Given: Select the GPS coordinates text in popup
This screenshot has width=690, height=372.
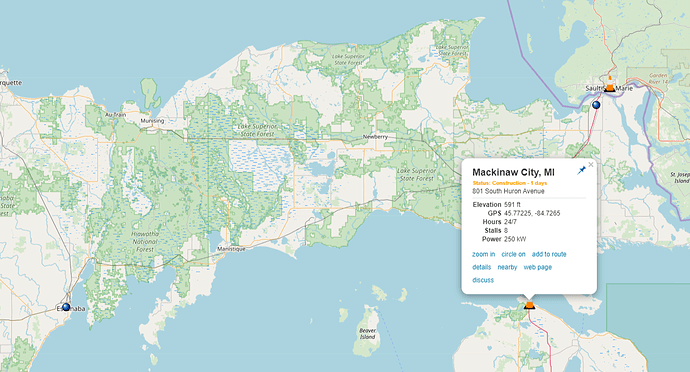Looking at the screenshot, I should pos(532,213).
